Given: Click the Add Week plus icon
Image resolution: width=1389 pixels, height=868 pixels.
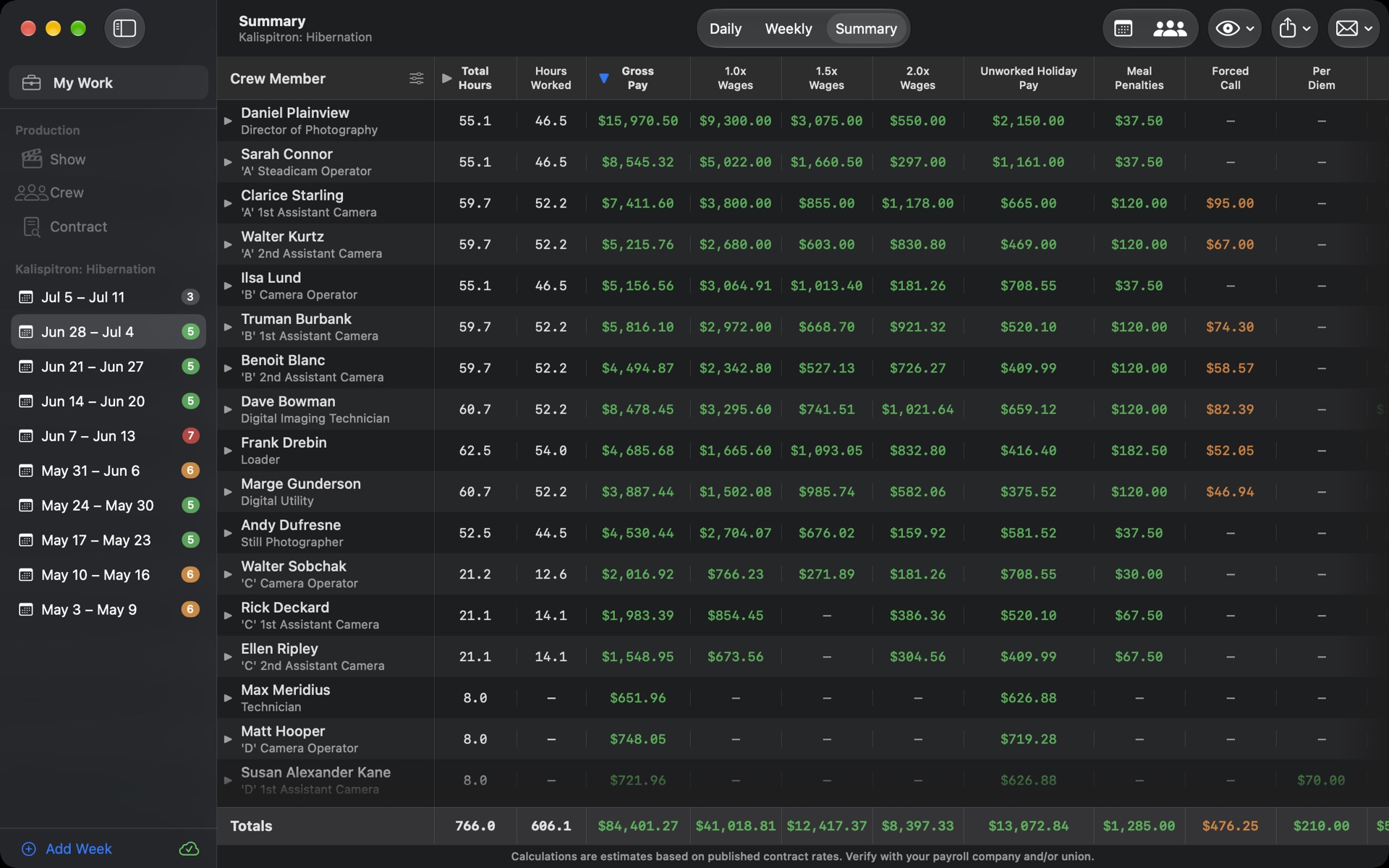Looking at the screenshot, I should point(28,848).
